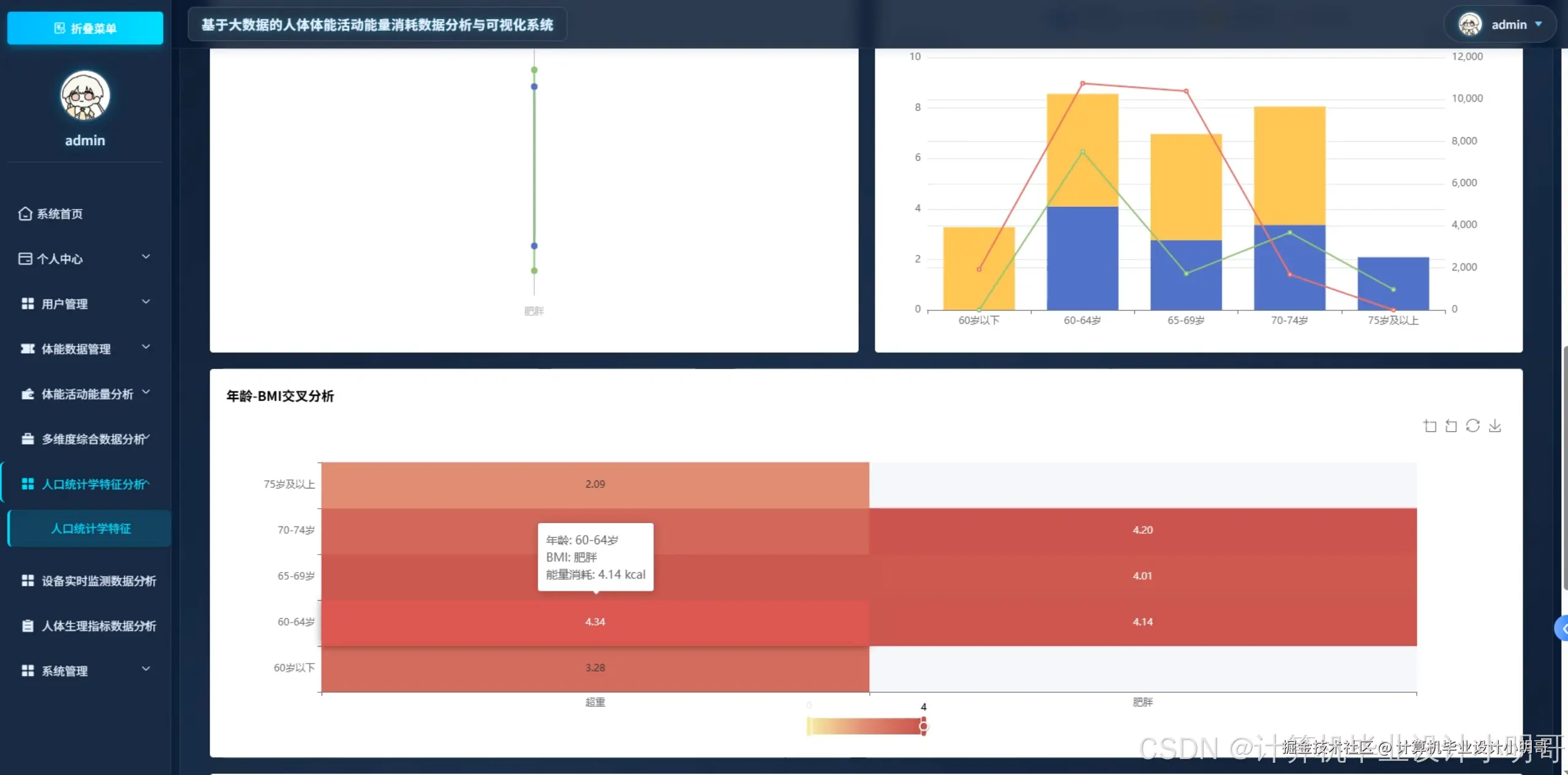The image size is (1568, 775).
Task: Expand the 用户管理 submenu
Action: pos(146,302)
